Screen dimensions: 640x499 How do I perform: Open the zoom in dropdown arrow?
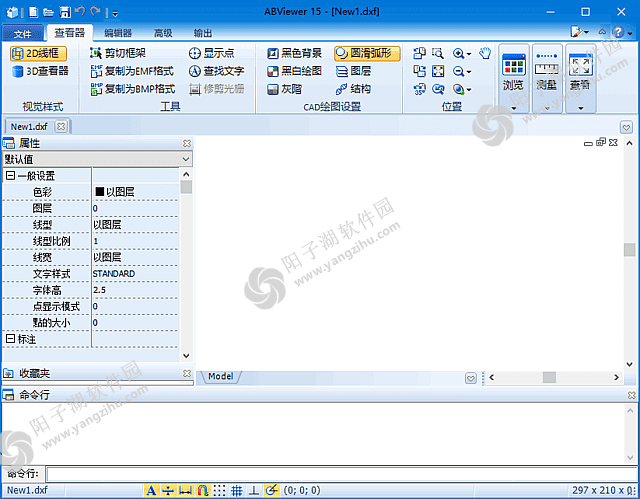pyautogui.click(x=469, y=54)
